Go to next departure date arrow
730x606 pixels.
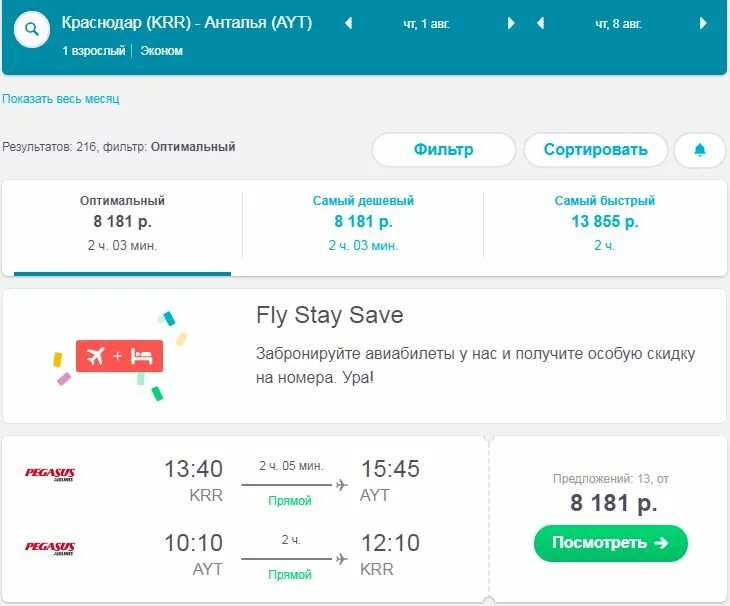(x=511, y=23)
